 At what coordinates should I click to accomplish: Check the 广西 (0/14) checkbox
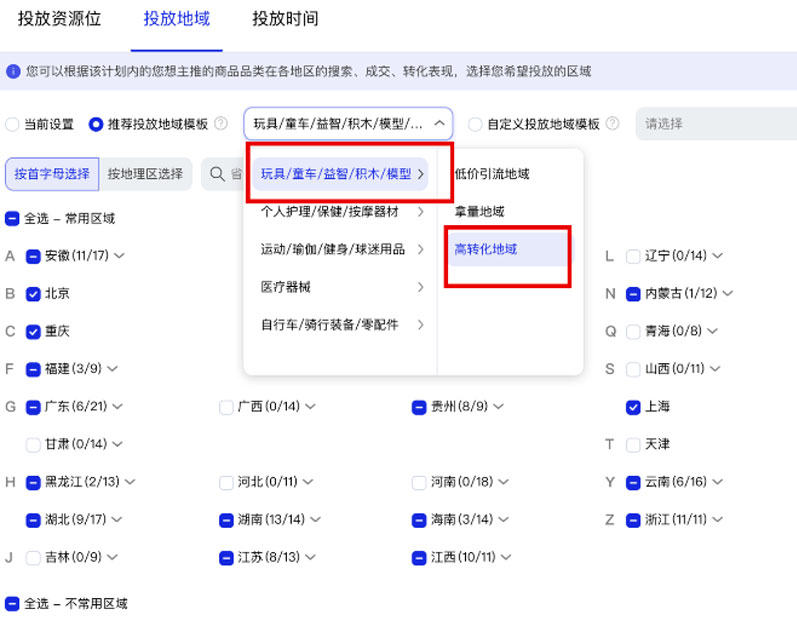tap(226, 407)
